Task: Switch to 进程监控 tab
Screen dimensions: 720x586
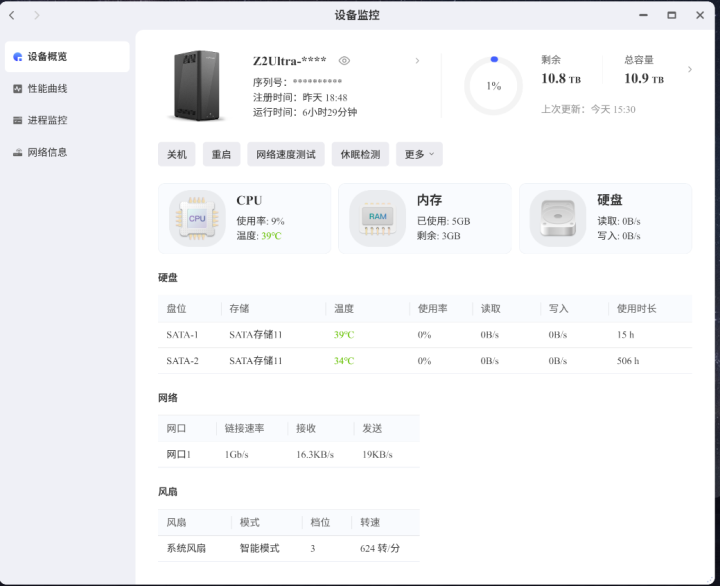Action: pos(48,121)
